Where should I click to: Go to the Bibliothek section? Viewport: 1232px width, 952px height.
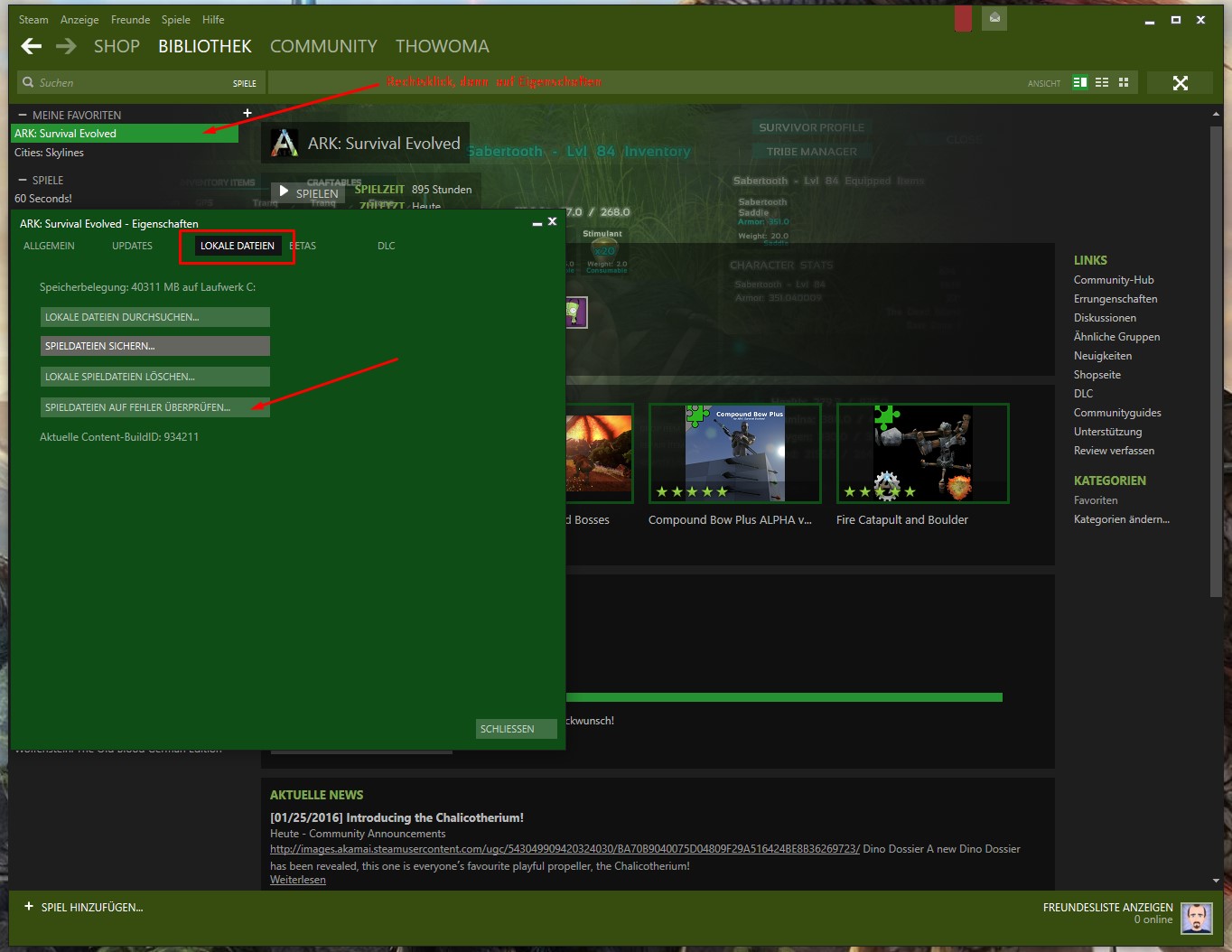(x=205, y=46)
